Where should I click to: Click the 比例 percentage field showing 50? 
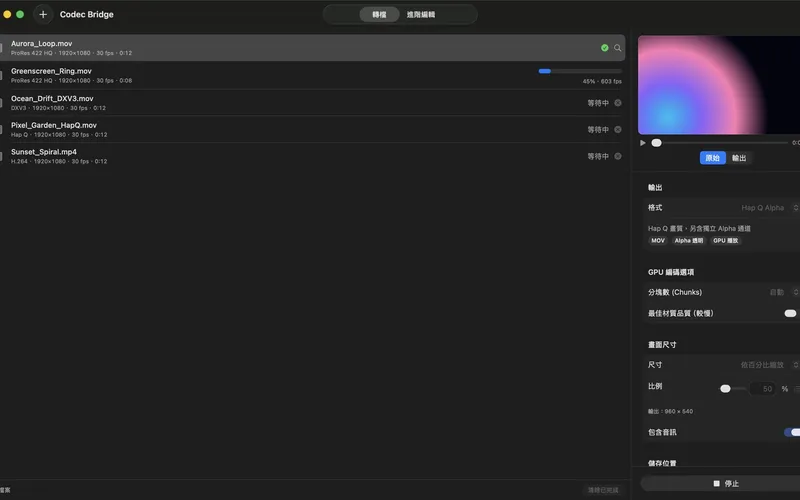763,389
